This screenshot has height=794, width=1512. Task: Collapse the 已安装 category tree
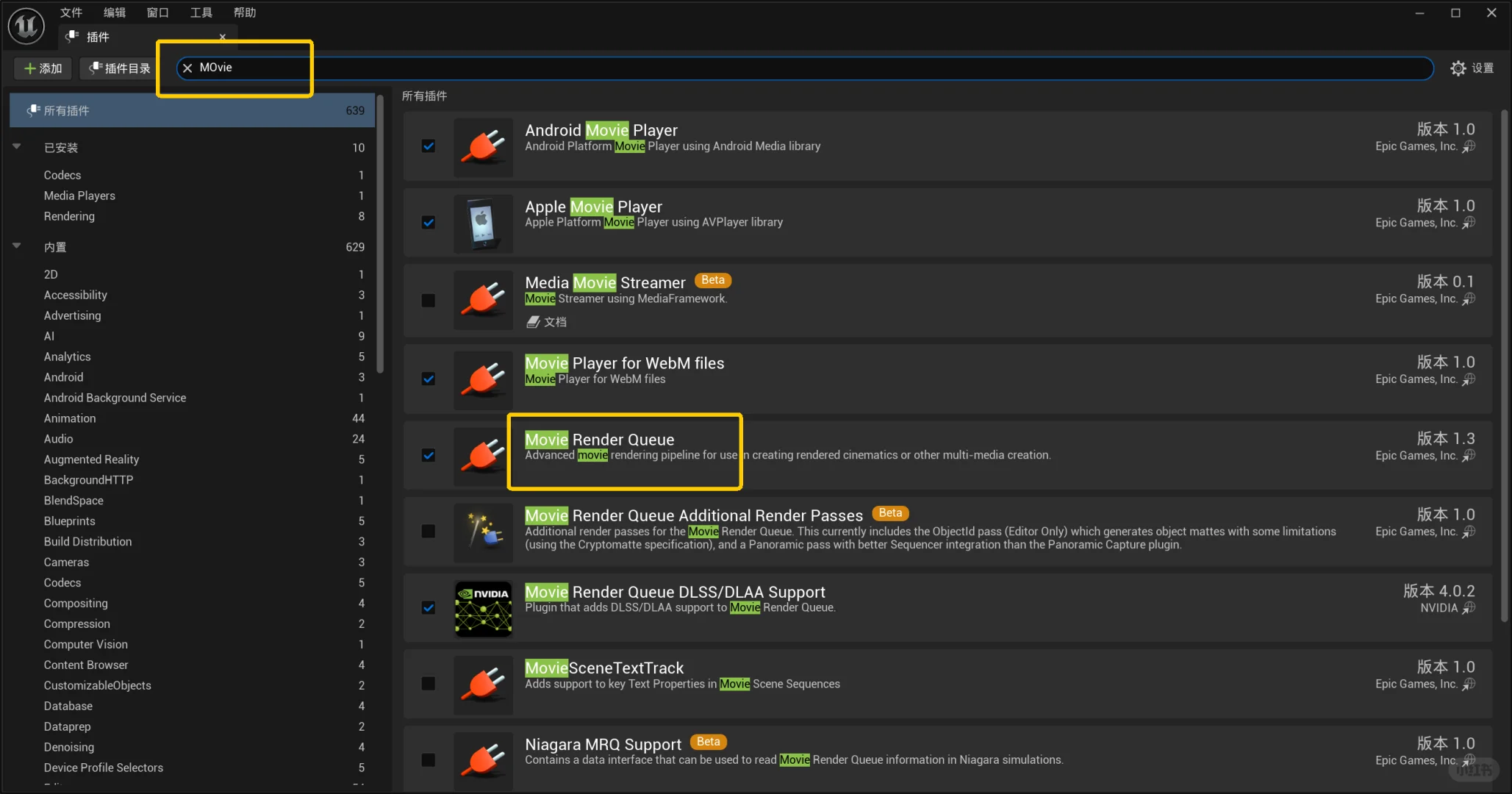point(17,147)
